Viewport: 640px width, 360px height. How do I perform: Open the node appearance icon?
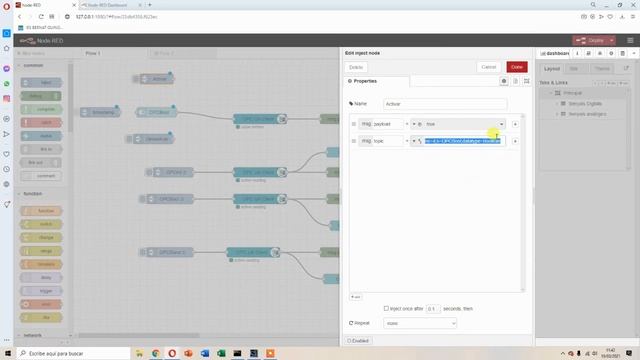click(x=527, y=81)
